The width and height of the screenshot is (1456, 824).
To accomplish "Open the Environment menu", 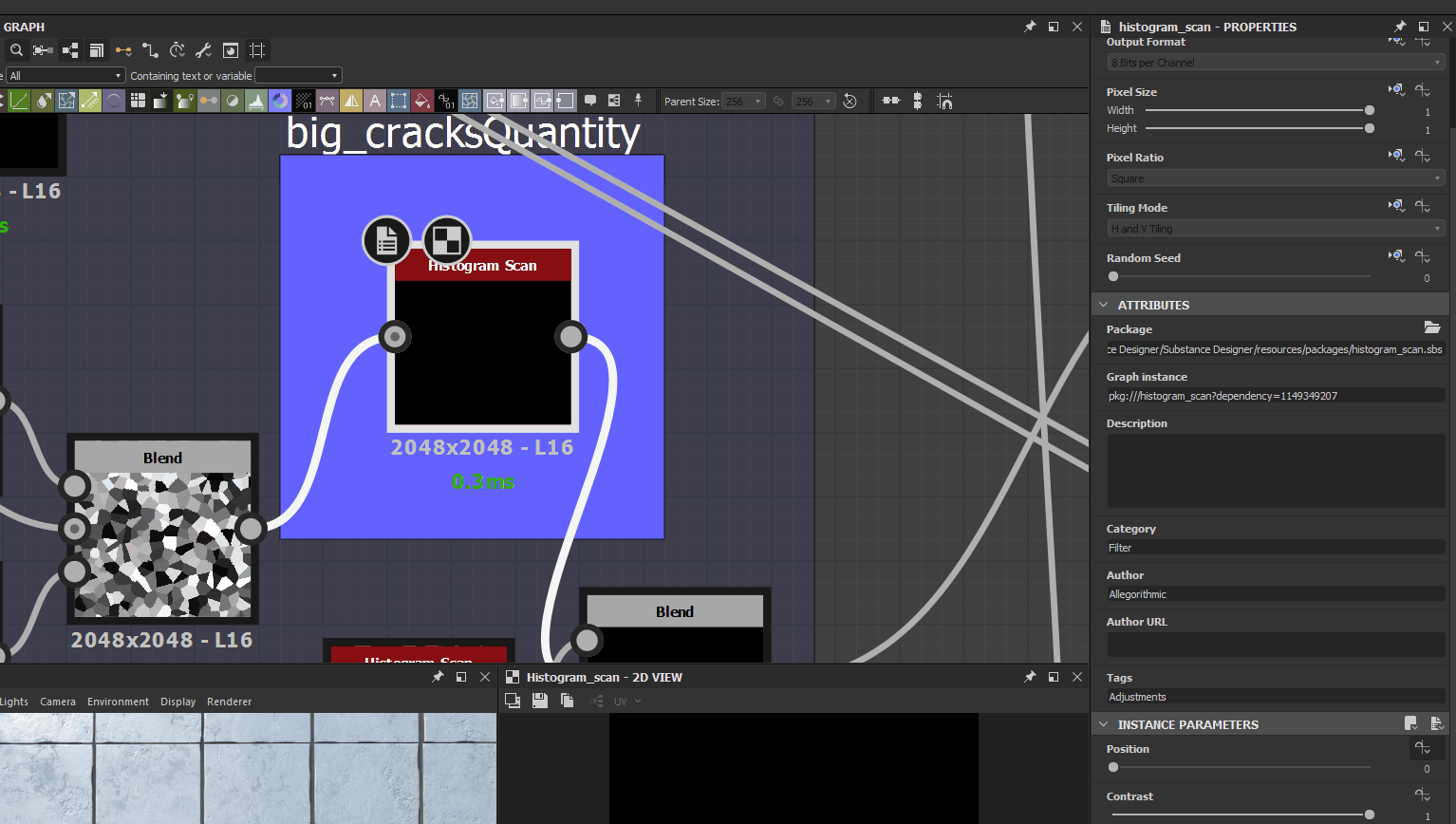I will click(118, 702).
